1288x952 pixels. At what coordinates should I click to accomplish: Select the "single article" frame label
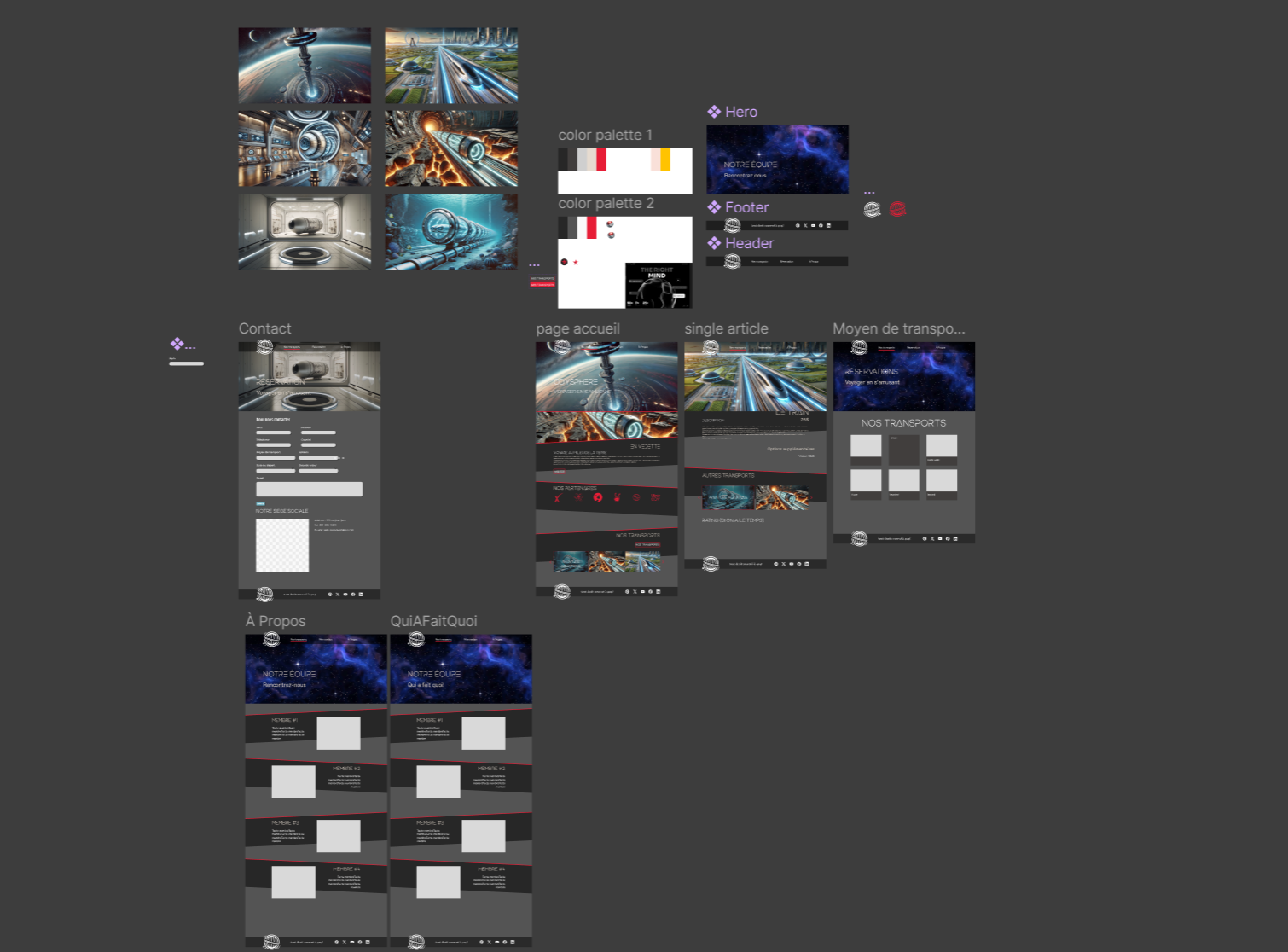click(x=726, y=328)
